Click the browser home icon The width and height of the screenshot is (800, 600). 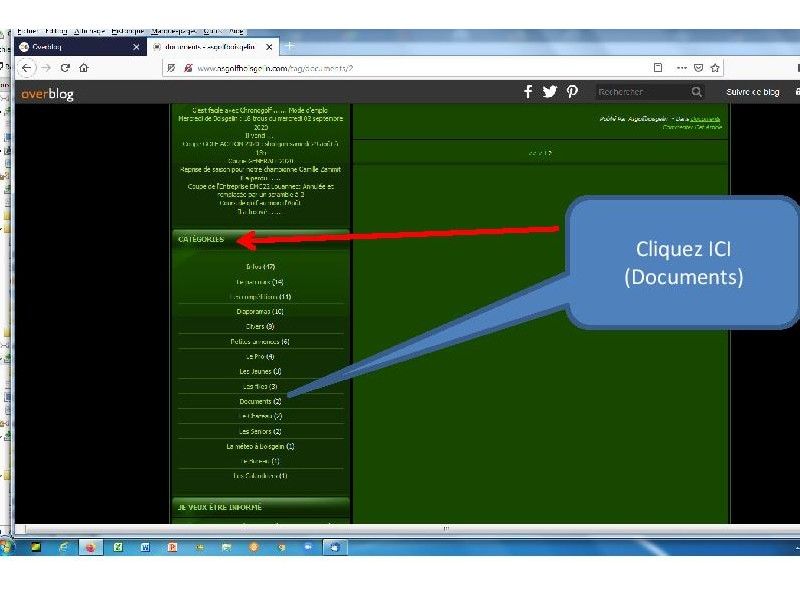point(84,68)
